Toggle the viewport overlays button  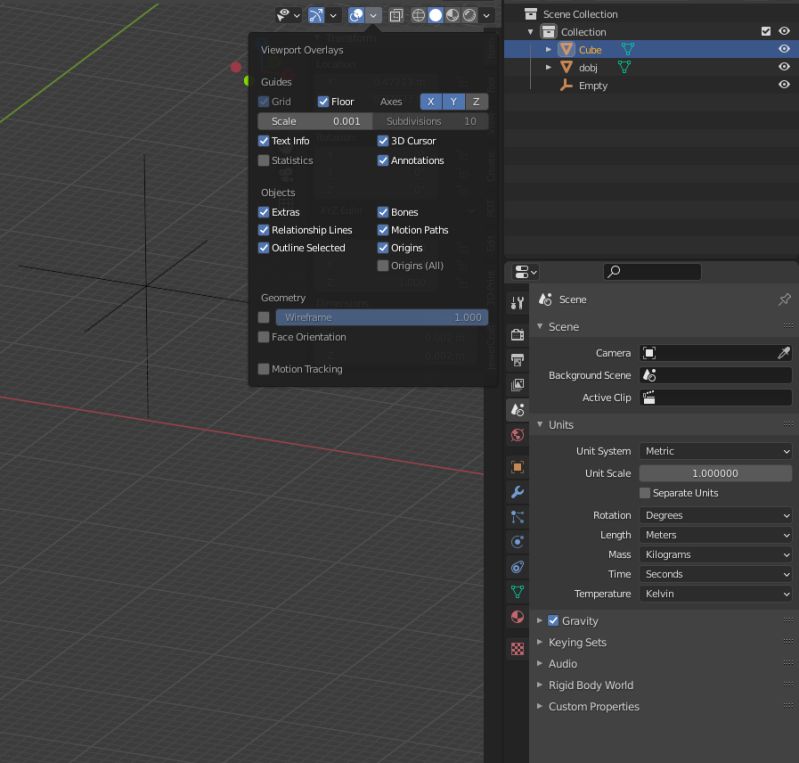pyautogui.click(x=356, y=15)
